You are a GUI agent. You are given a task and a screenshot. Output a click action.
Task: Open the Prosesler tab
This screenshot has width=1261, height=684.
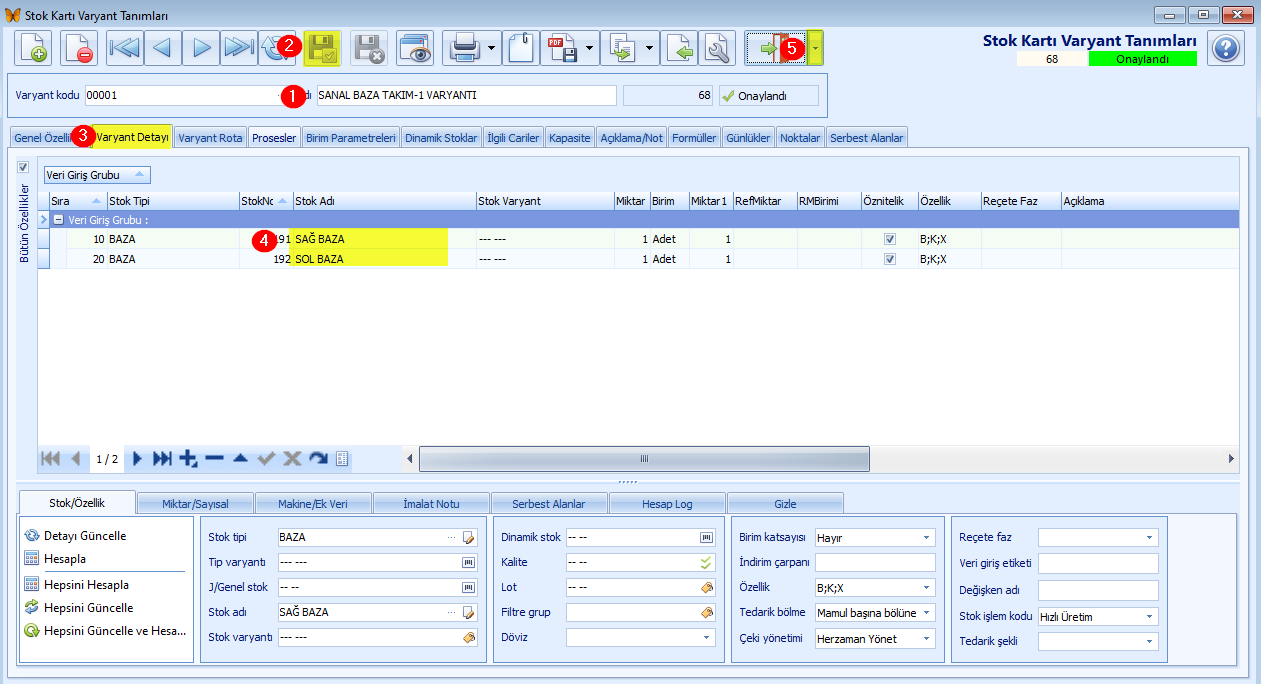click(x=274, y=138)
